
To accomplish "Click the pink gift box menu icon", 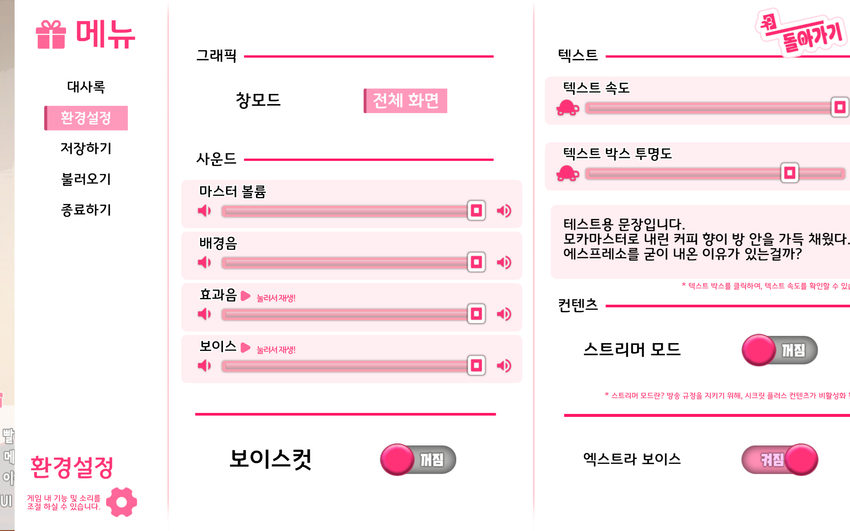I will tap(50, 35).
